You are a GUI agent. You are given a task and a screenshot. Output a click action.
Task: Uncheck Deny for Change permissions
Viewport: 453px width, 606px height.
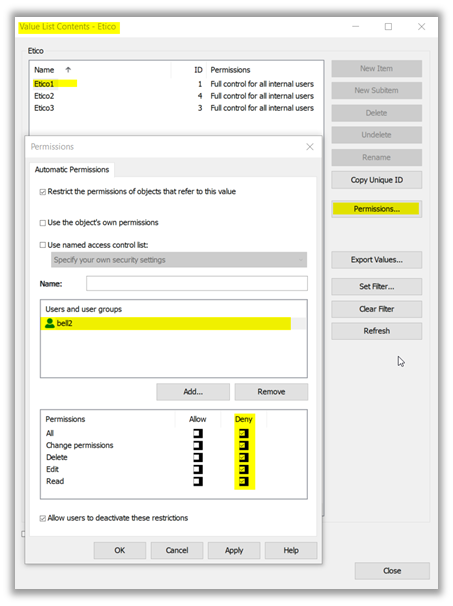(x=244, y=445)
